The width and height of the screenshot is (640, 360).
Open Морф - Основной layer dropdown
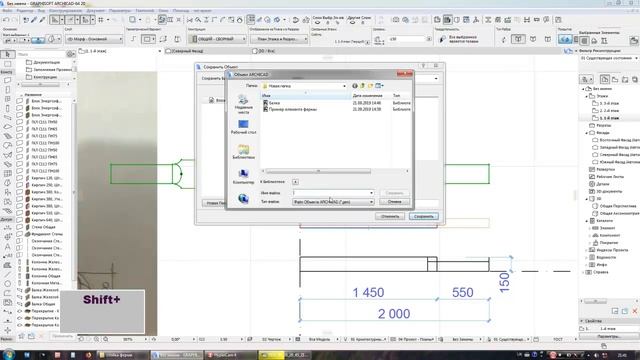(x=94, y=39)
